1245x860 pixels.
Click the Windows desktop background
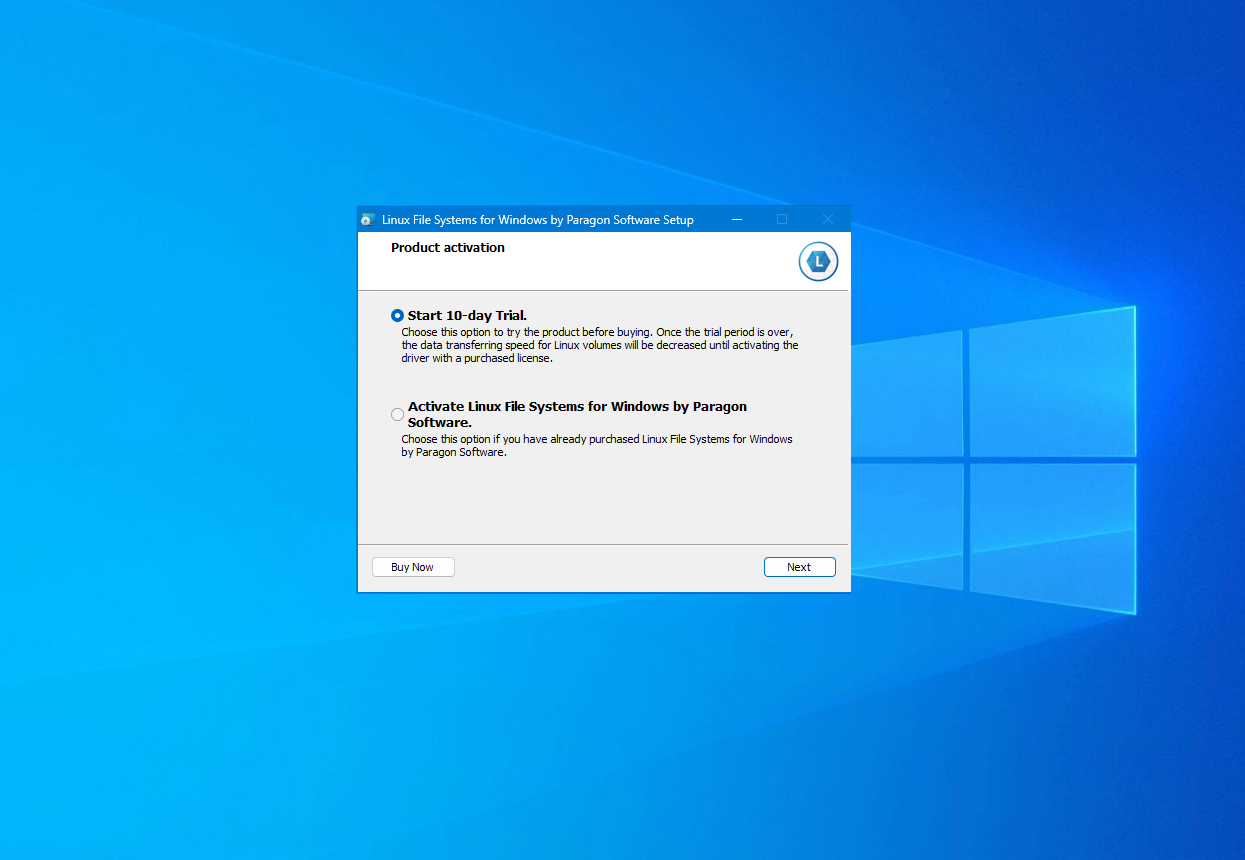pos(150,700)
